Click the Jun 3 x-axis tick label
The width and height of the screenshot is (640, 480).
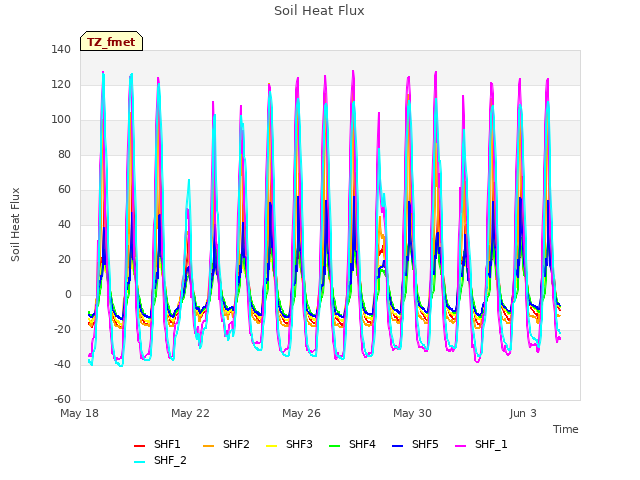[x=523, y=413]
